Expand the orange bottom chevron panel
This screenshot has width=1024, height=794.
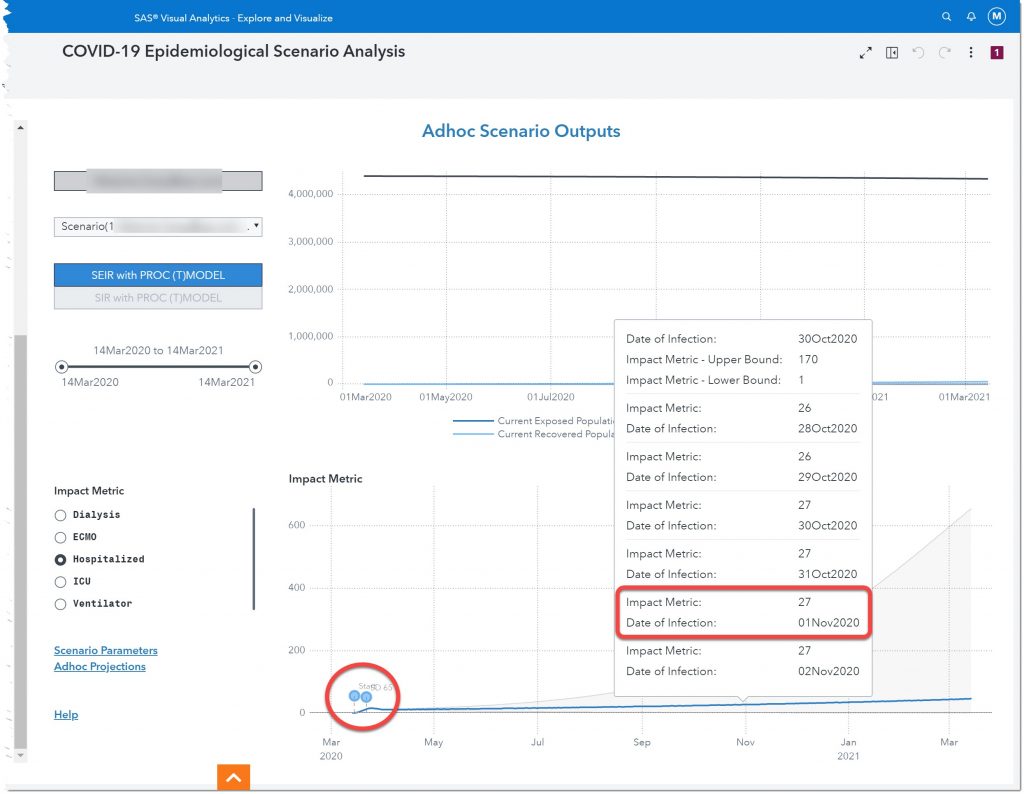233,777
